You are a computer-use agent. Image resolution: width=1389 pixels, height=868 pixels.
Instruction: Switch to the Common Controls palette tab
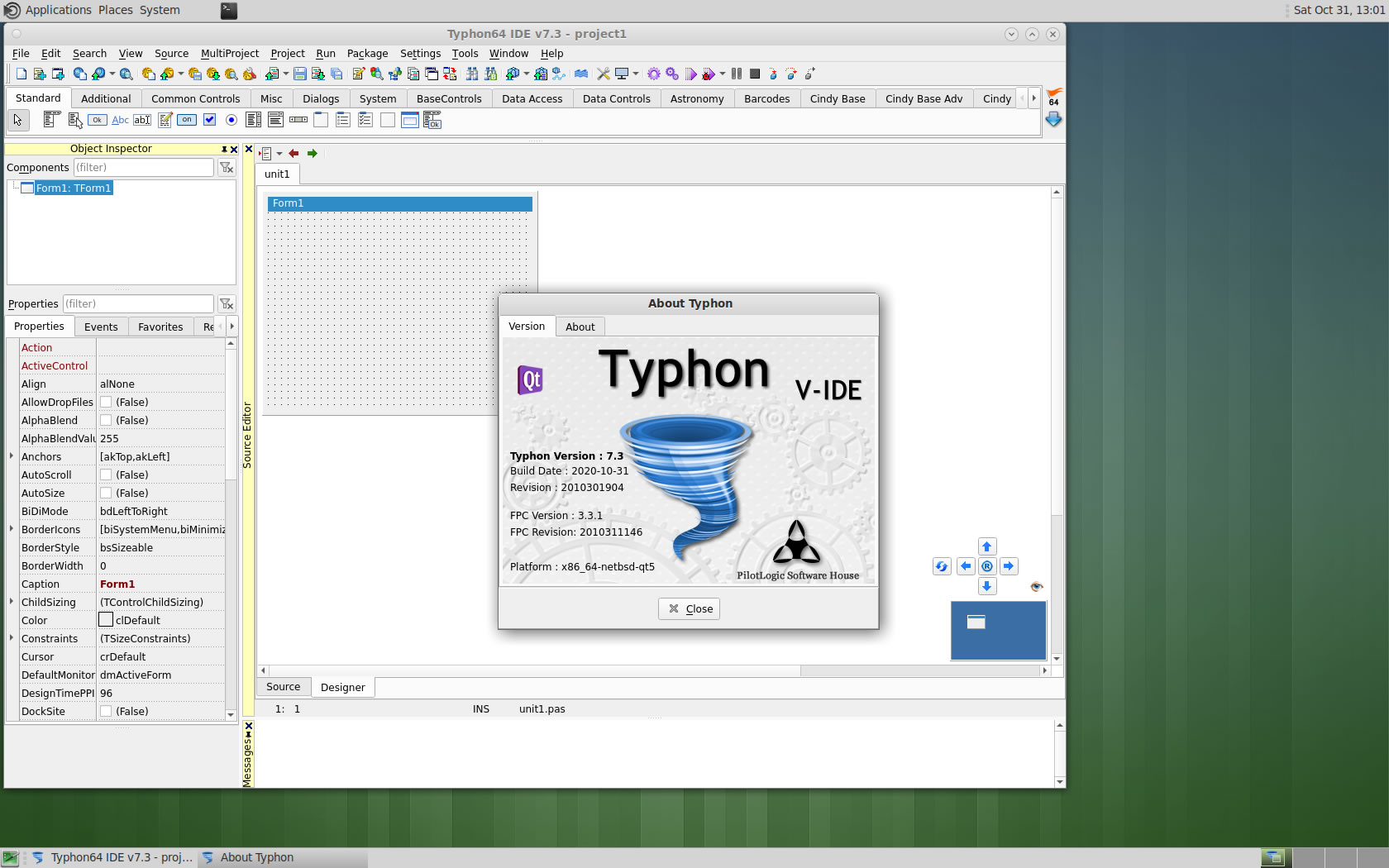[196, 99]
